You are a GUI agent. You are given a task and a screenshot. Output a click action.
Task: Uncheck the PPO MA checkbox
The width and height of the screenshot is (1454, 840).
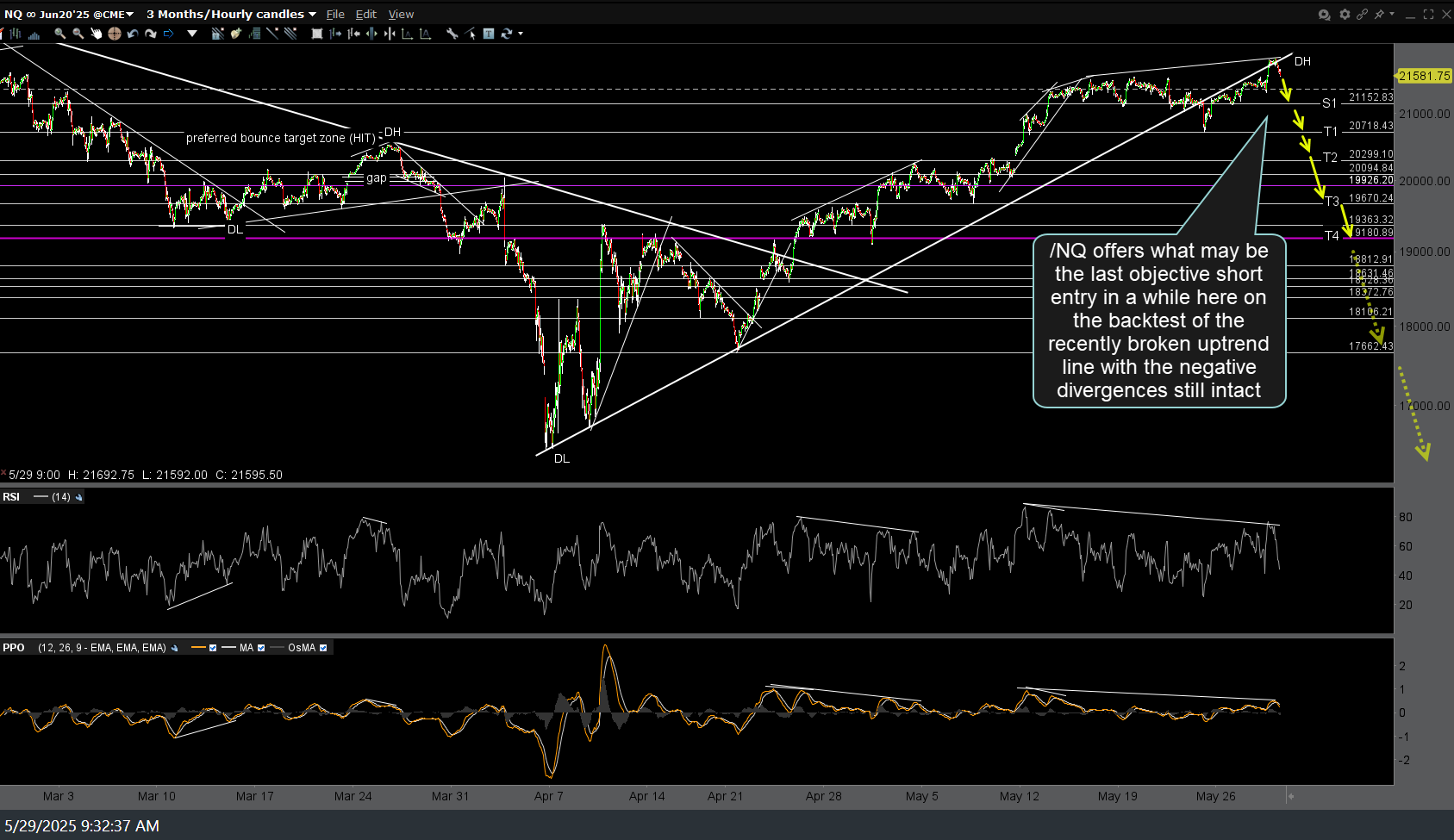point(261,648)
